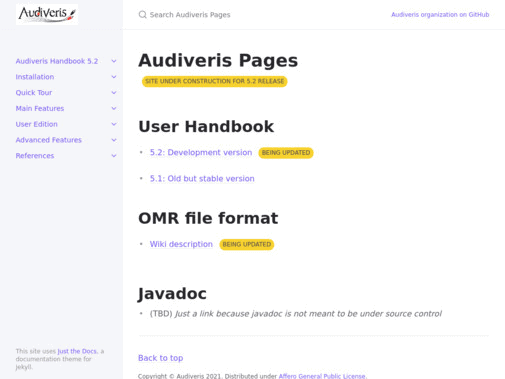505x379 pixels.
Task: Expand the References chevron
Action: 114,156
